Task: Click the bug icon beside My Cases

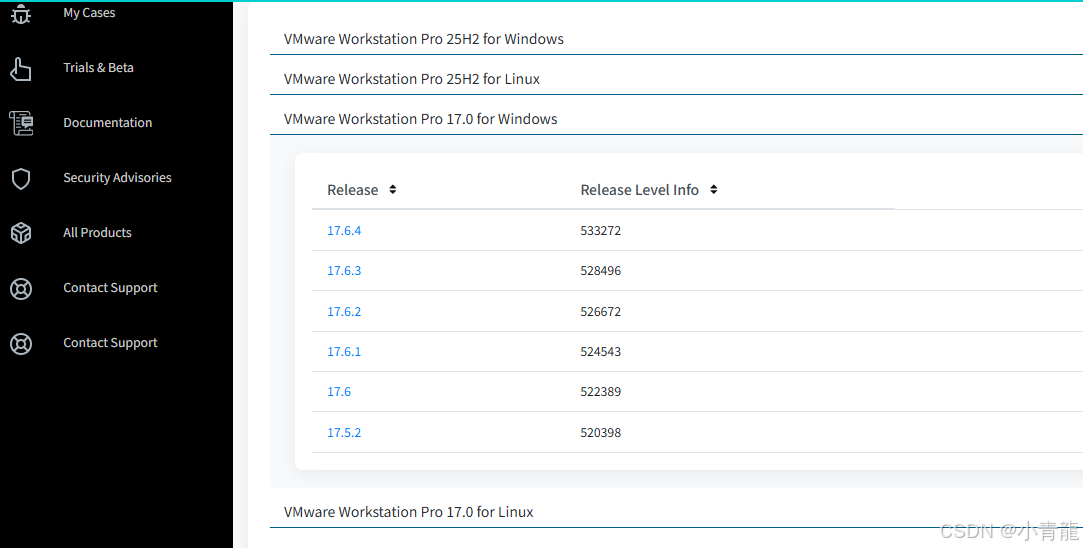Action: [x=21, y=13]
